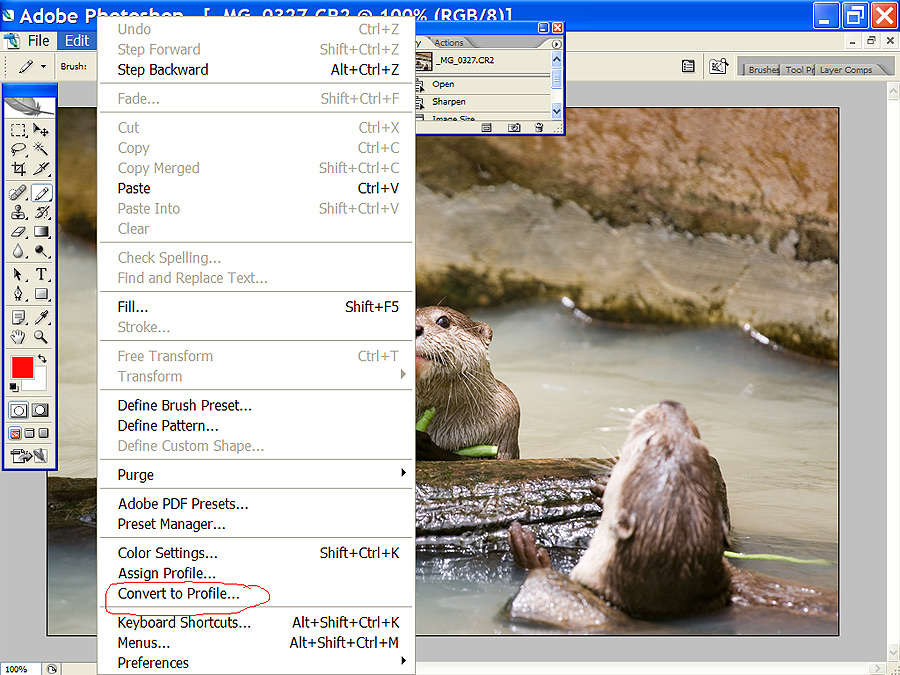
Task: Open the Layer Comps palette tab
Action: (846, 70)
